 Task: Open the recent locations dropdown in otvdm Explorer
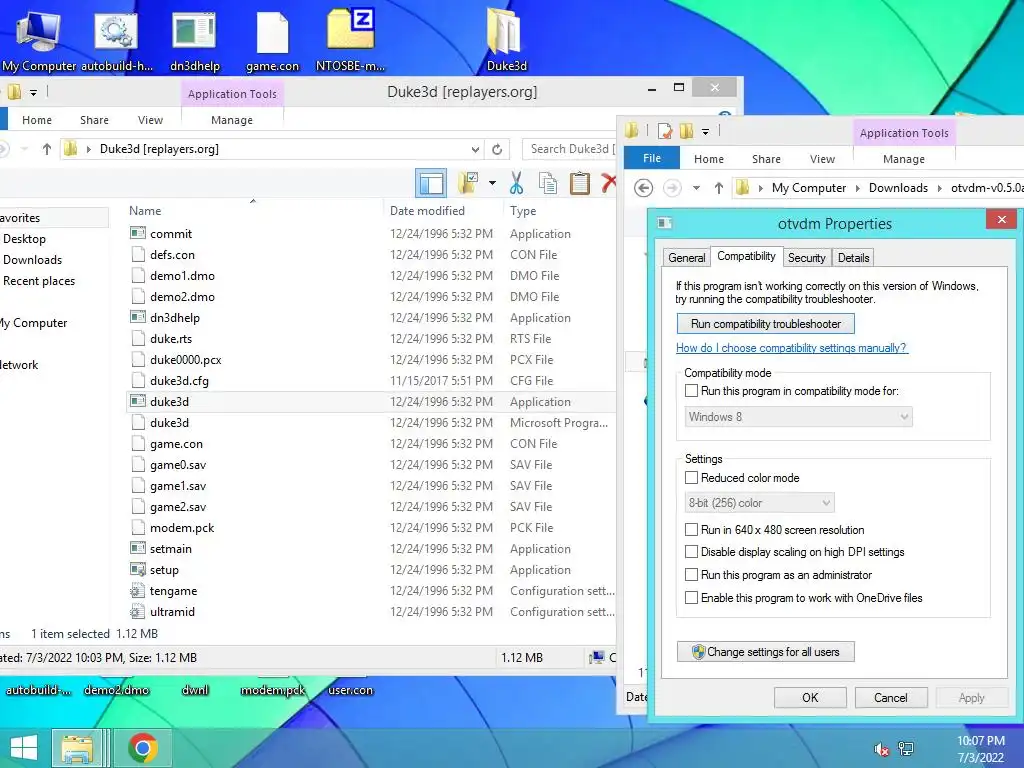pos(696,188)
